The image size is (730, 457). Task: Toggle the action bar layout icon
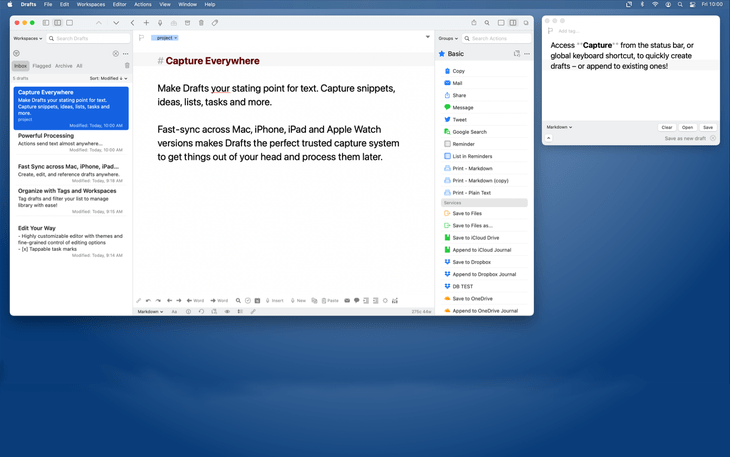click(240, 312)
